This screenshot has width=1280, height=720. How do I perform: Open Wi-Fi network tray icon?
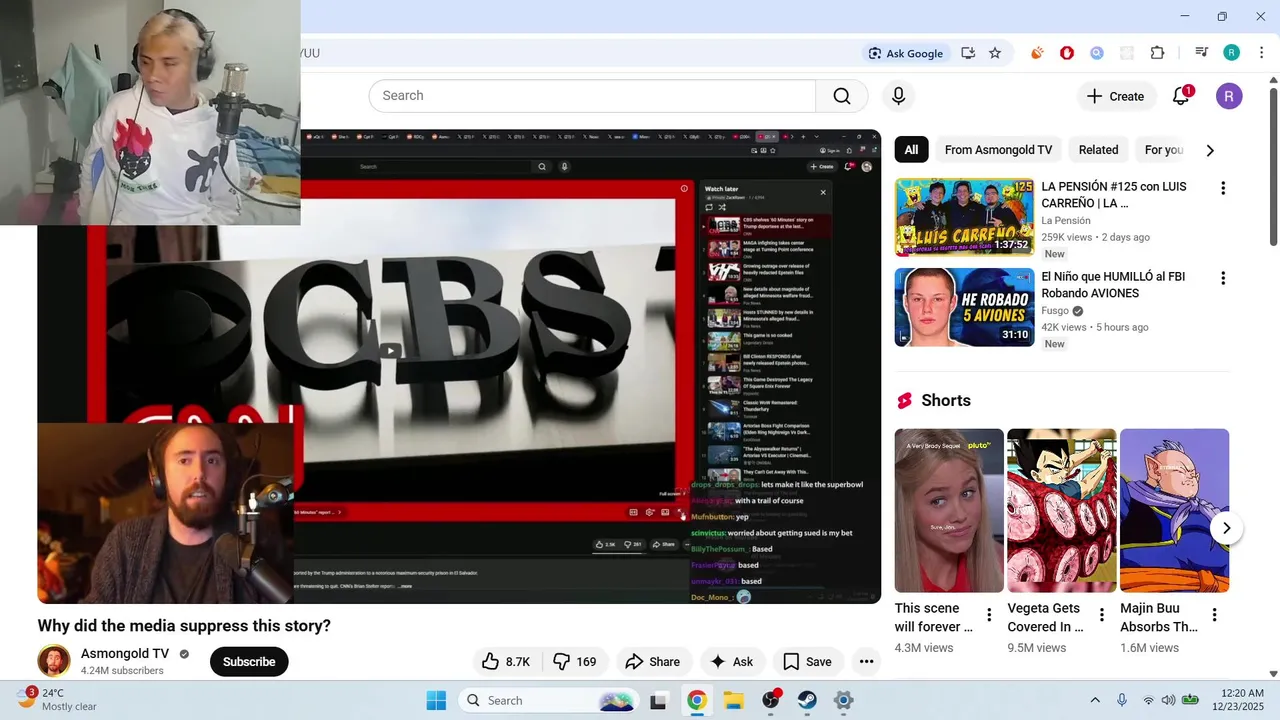(1148, 701)
